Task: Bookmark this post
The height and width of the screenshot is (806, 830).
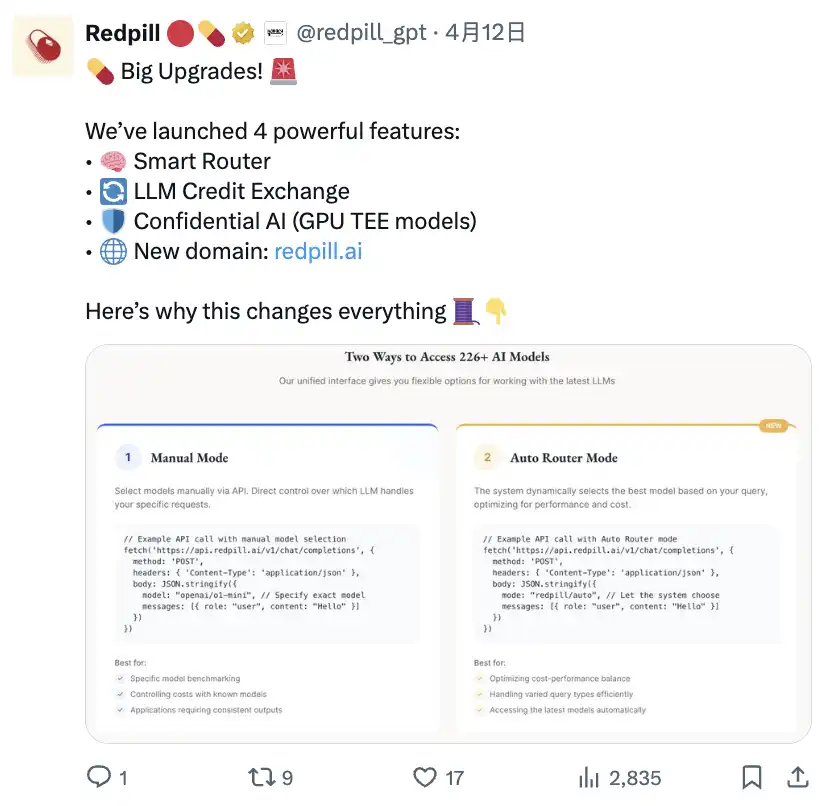Action: pos(752,777)
